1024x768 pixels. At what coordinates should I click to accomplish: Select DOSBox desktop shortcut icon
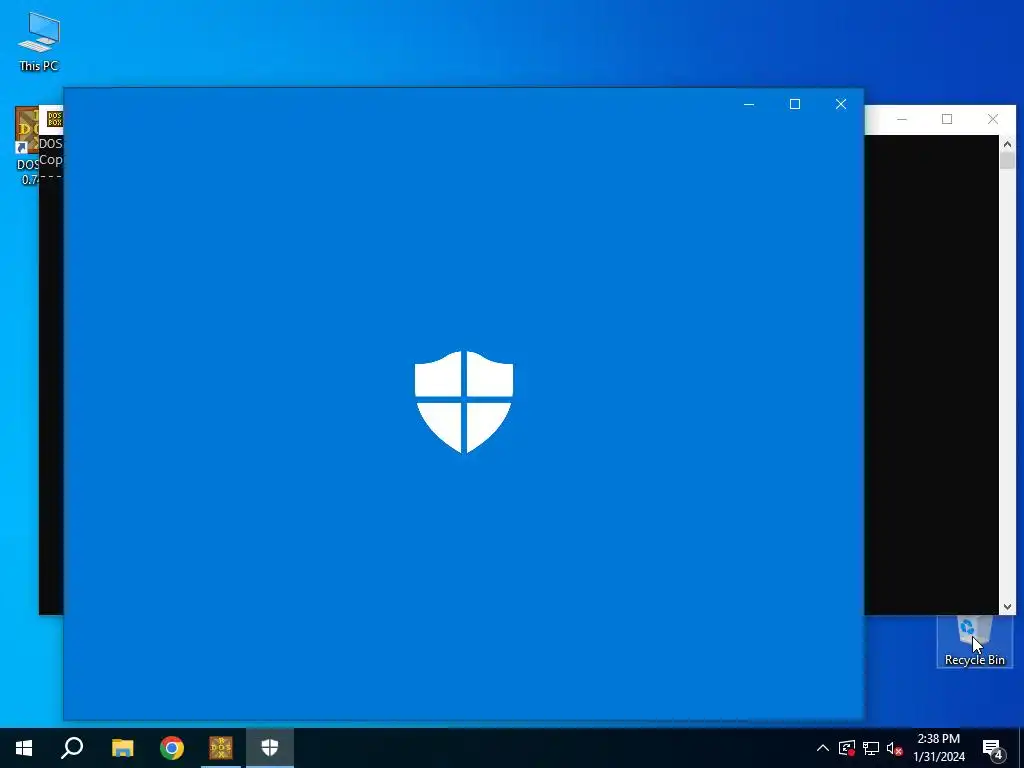click(26, 146)
